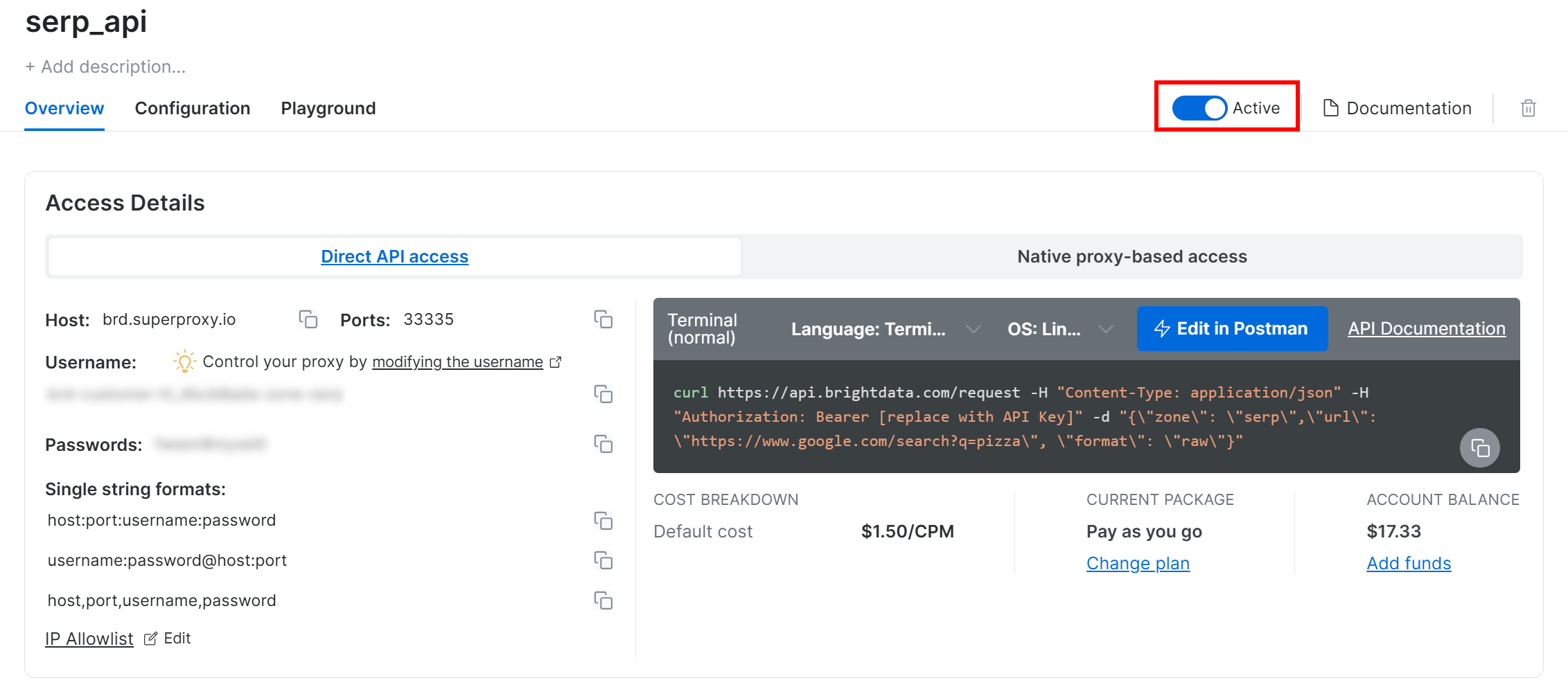Copy the port 33335 value
The image size is (1568, 694).
(604, 319)
